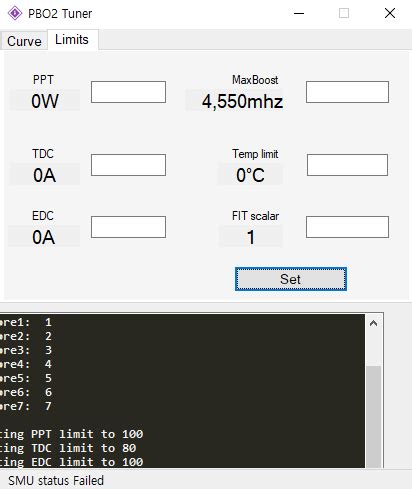Click the PPT limit log line
The height and width of the screenshot is (489, 412).
pos(72,434)
